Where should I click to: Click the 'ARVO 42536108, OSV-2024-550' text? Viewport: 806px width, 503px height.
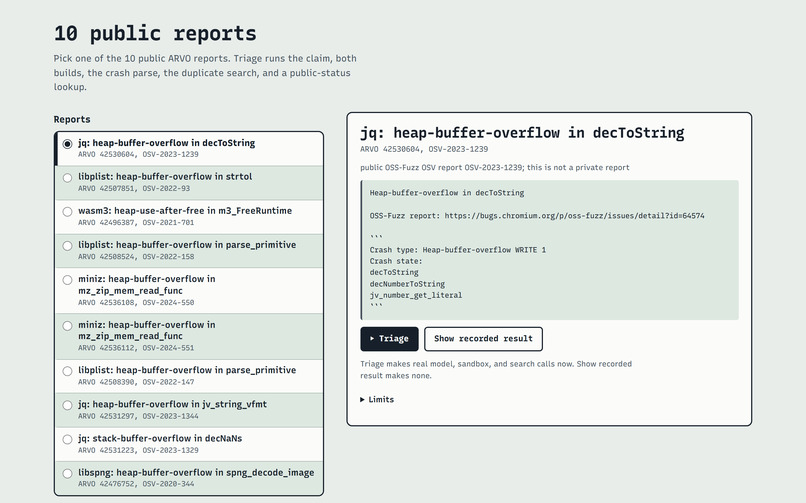(136, 303)
